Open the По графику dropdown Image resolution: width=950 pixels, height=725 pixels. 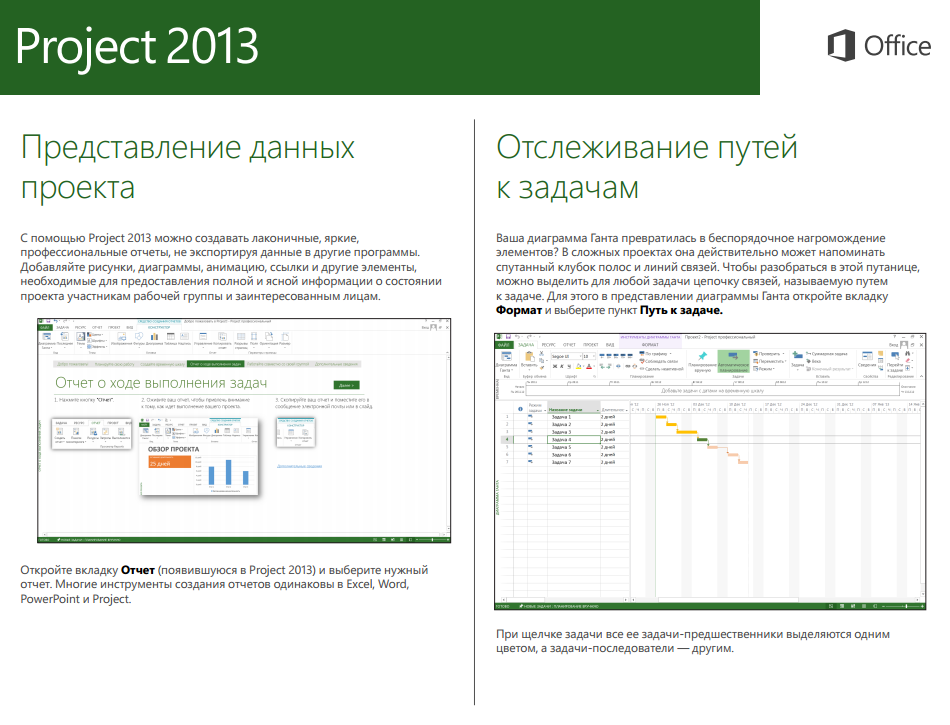click(x=655, y=354)
